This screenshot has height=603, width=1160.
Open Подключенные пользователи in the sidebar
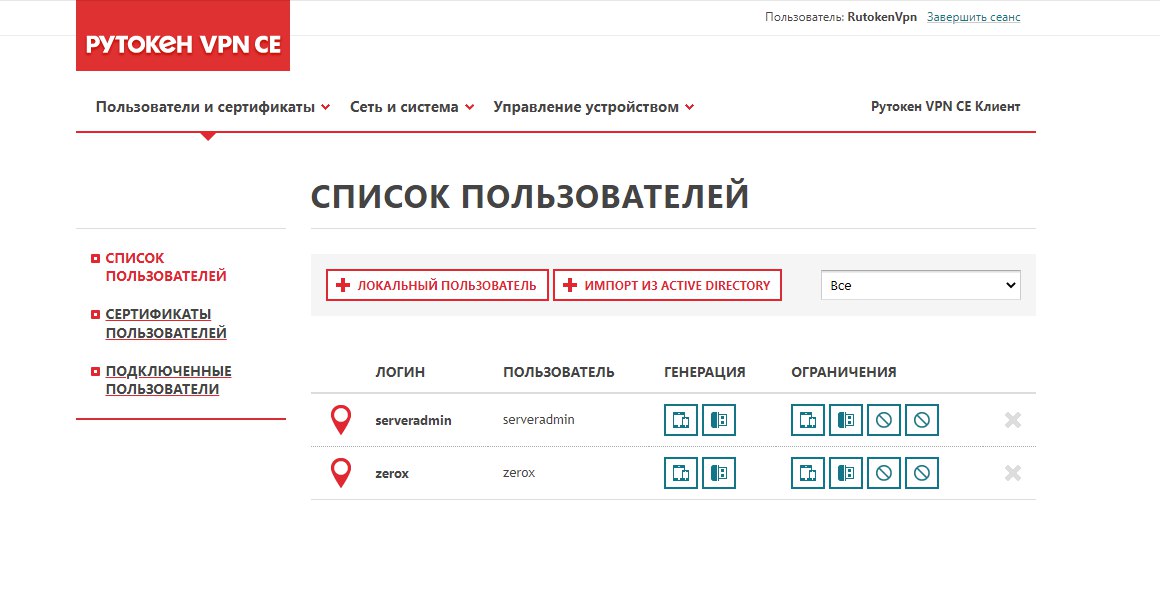168,380
